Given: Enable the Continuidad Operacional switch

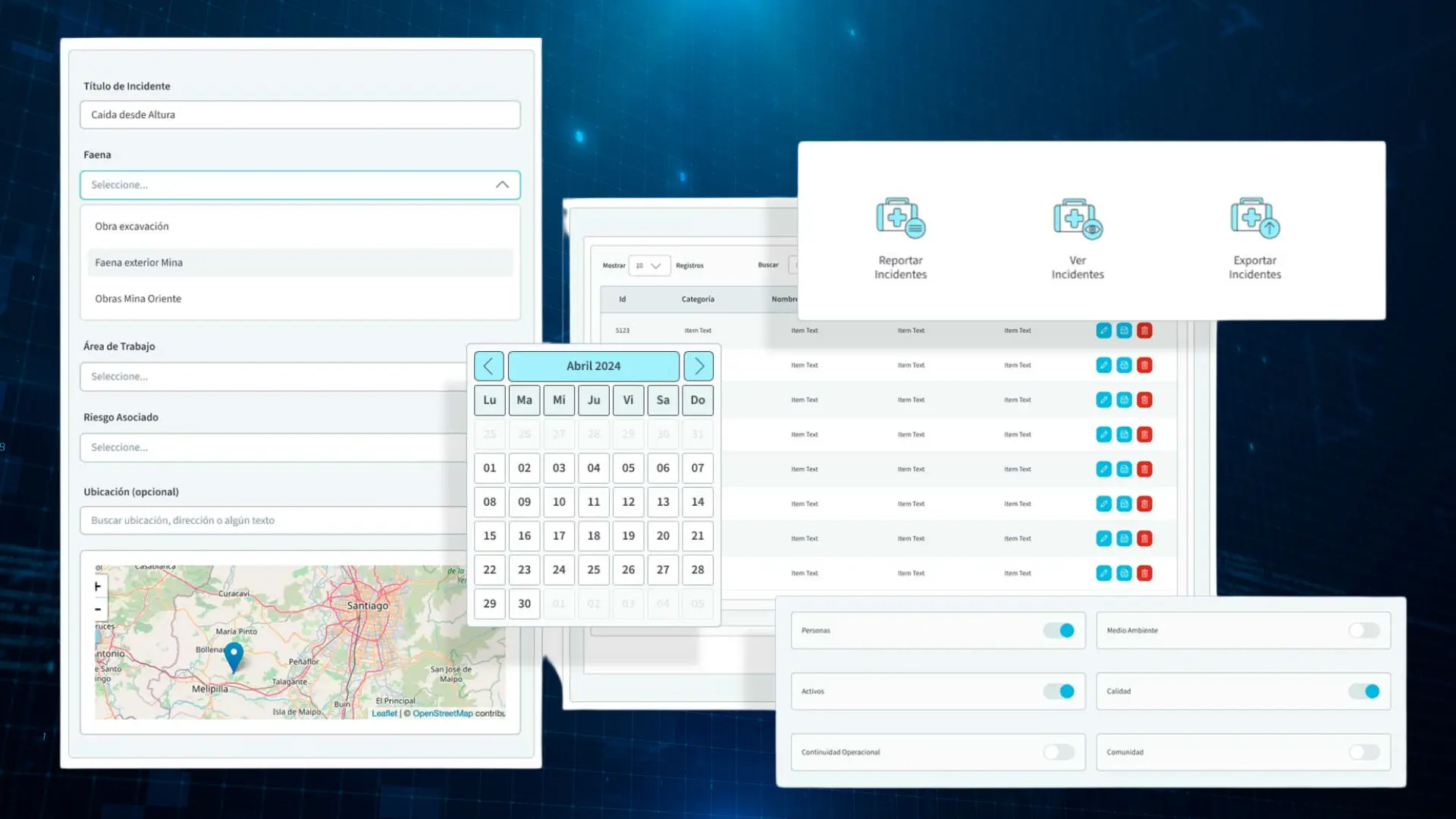Looking at the screenshot, I should [1059, 752].
